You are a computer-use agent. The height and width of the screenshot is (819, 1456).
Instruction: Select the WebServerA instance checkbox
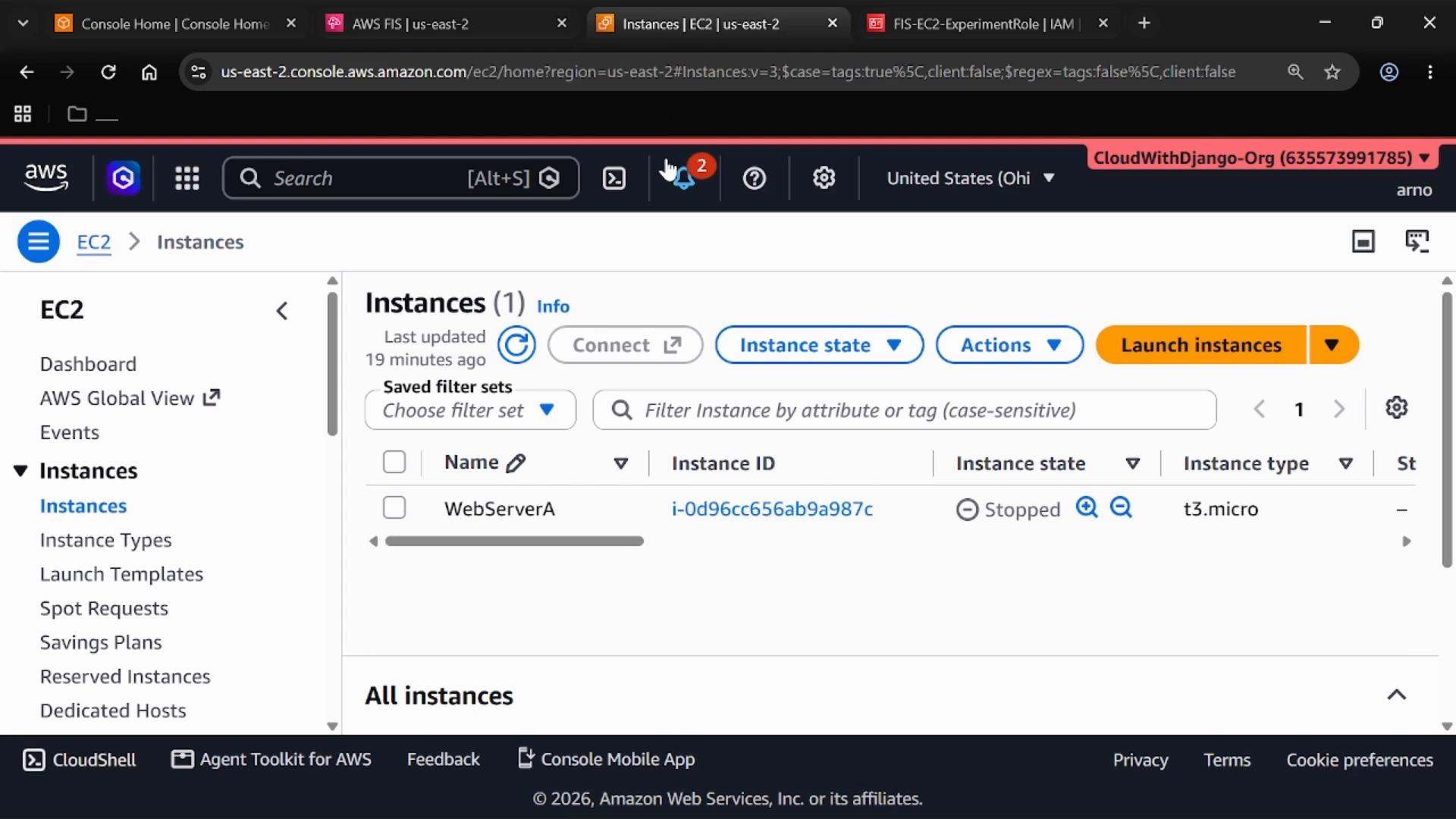[x=394, y=507]
